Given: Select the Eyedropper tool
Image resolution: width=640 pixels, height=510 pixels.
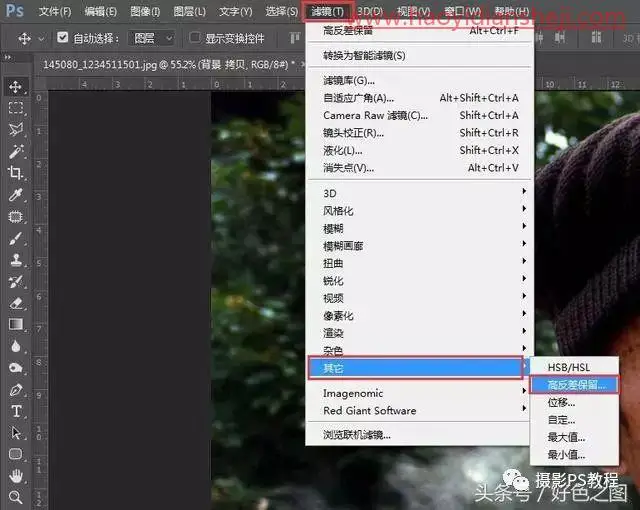Looking at the screenshot, I should (16, 195).
